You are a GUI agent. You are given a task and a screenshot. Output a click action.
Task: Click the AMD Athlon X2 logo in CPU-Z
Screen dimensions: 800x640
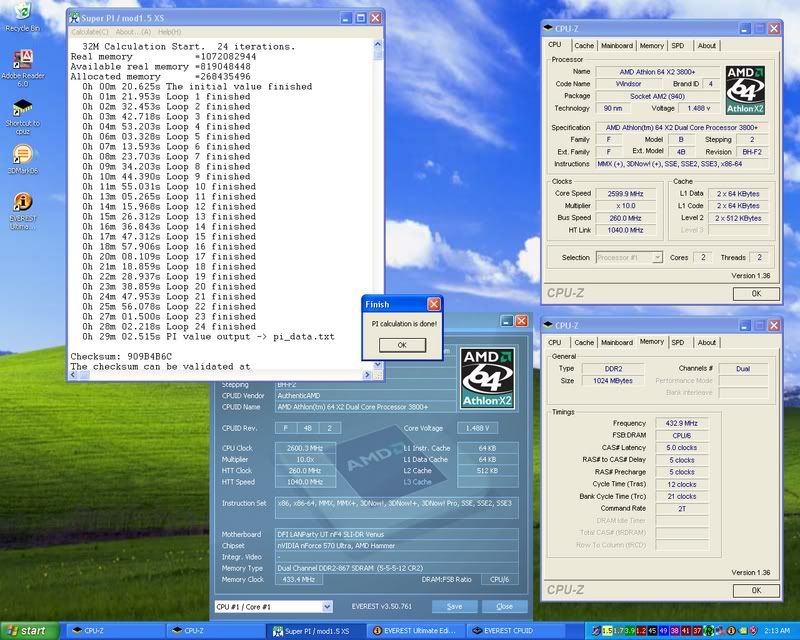(745, 89)
